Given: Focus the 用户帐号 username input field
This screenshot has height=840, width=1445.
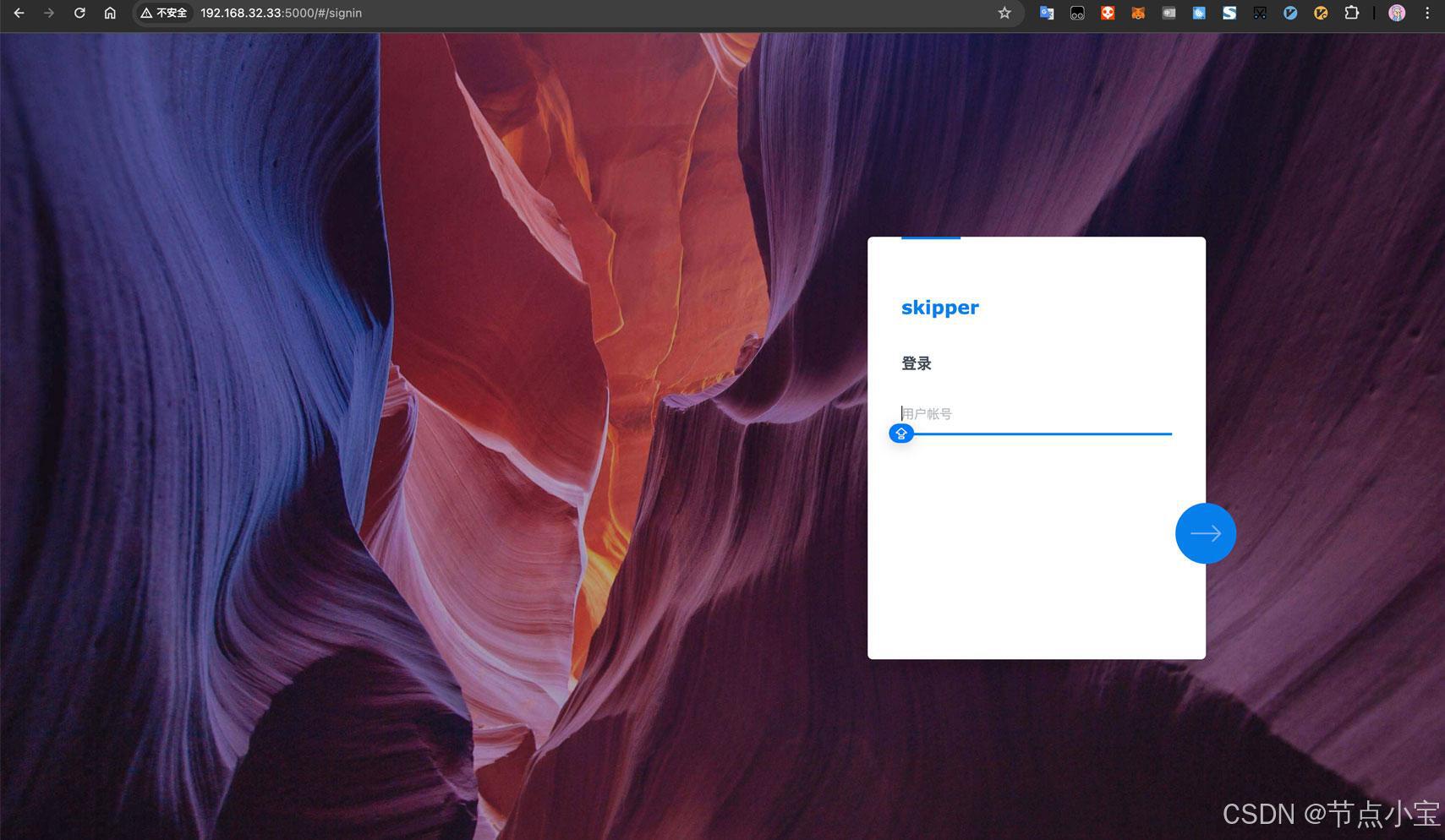Looking at the screenshot, I should (1037, 414).
